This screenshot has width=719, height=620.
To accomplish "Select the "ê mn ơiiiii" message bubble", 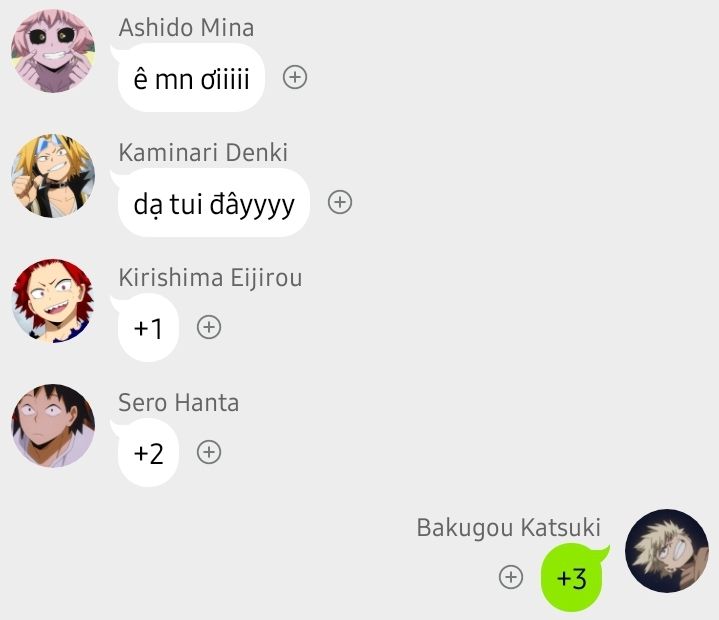I will pyautogui.click(x=191, y=78).
